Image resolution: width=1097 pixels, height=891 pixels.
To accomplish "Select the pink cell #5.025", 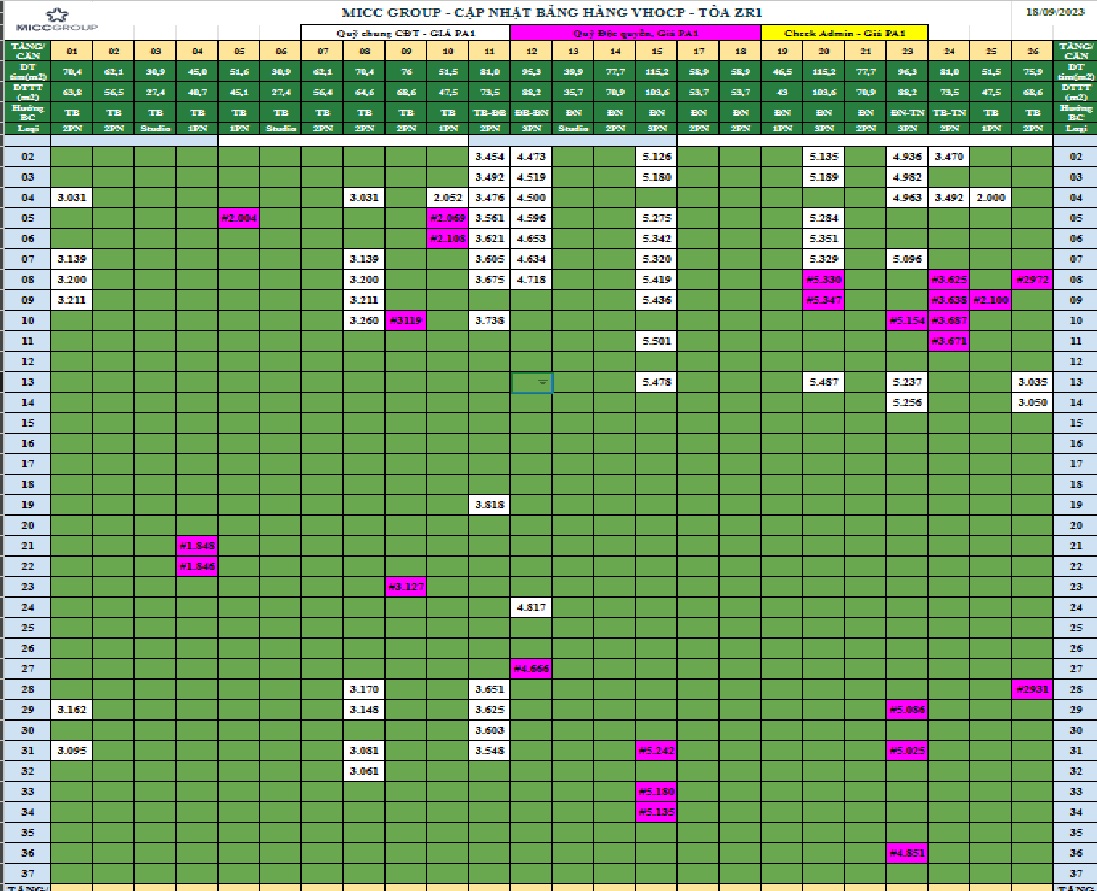I will 907,750.
